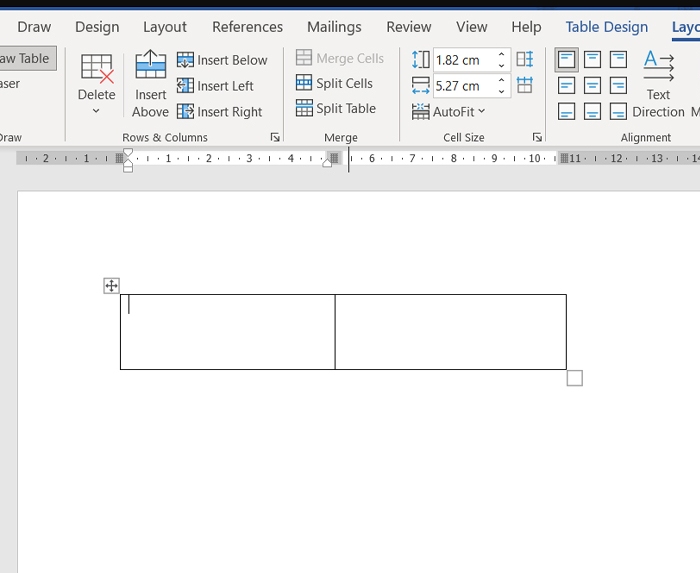Screen dimensions: 700x573
Task: Click the right indent marker on ruler
Action: [327, 163]
